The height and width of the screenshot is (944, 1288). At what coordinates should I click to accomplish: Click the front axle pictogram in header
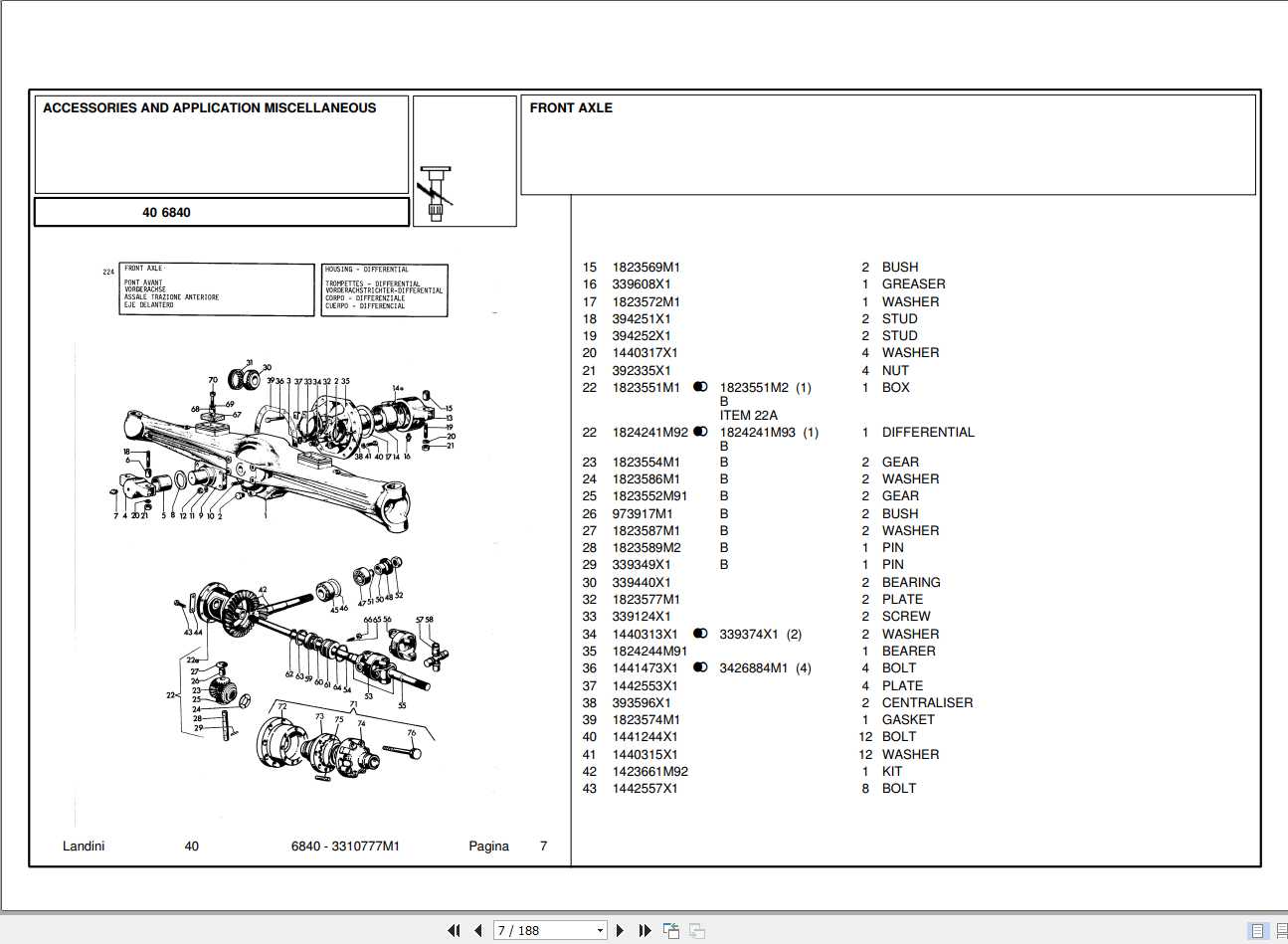436,192
